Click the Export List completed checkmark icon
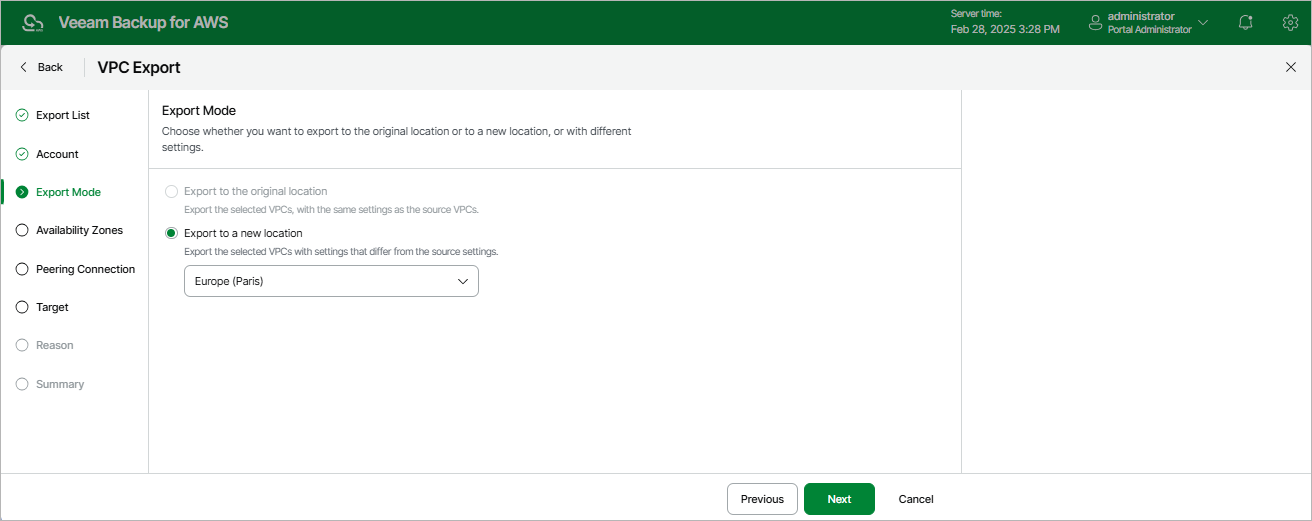Image resolution: width=1312 pixels, height=521 pixels. [x=22, y=115]
